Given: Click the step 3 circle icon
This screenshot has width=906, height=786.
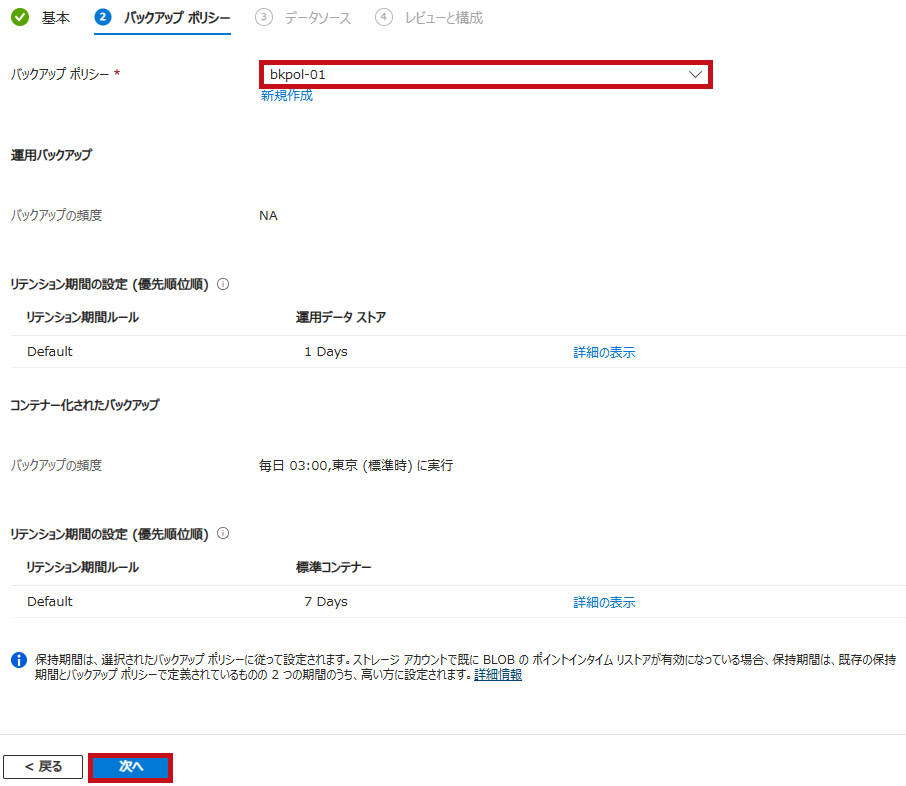Looking at the screenshot, I should point(263,17).
